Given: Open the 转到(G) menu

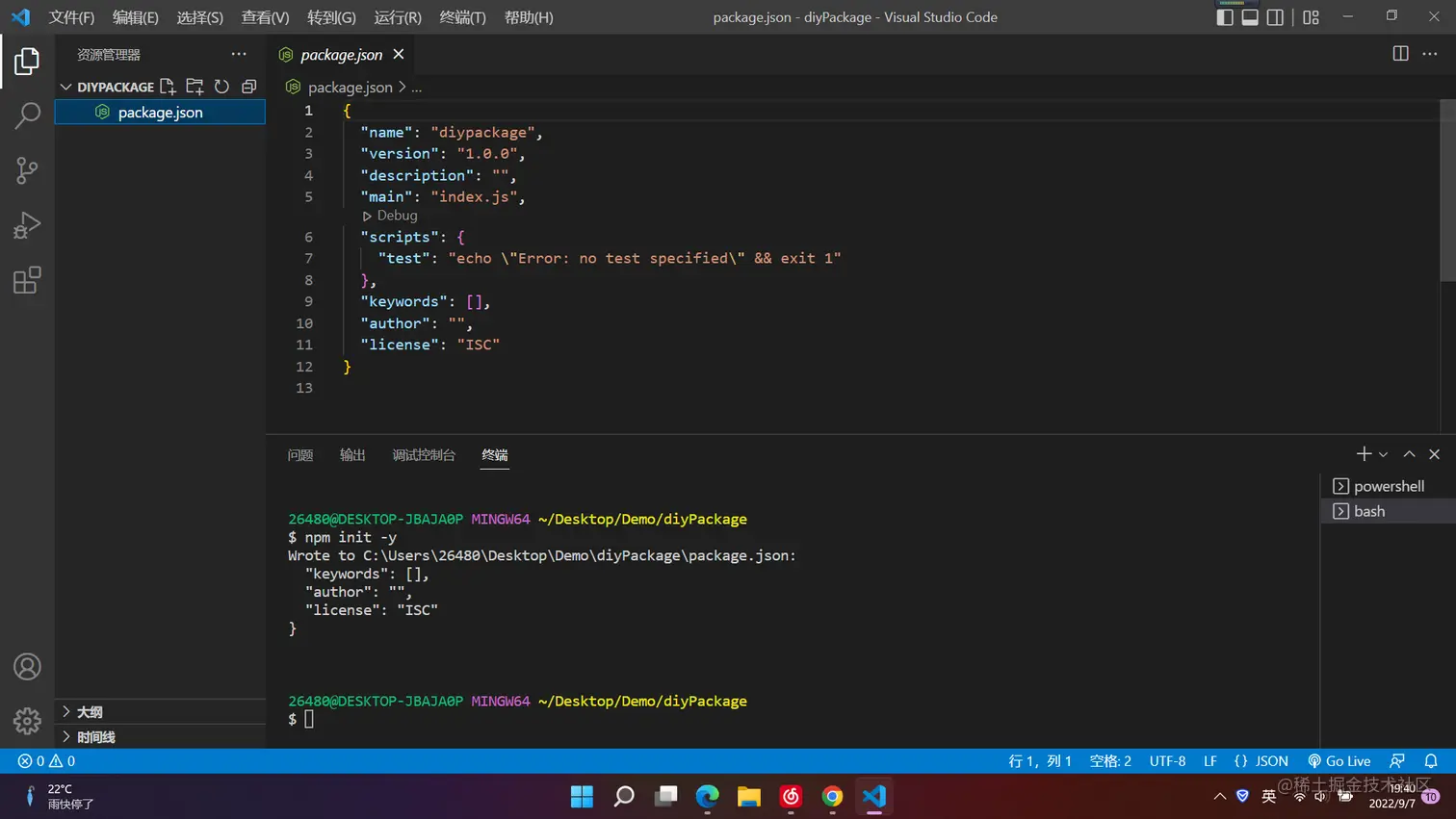Looking at the screenshot, I should (x=331, y=17).
